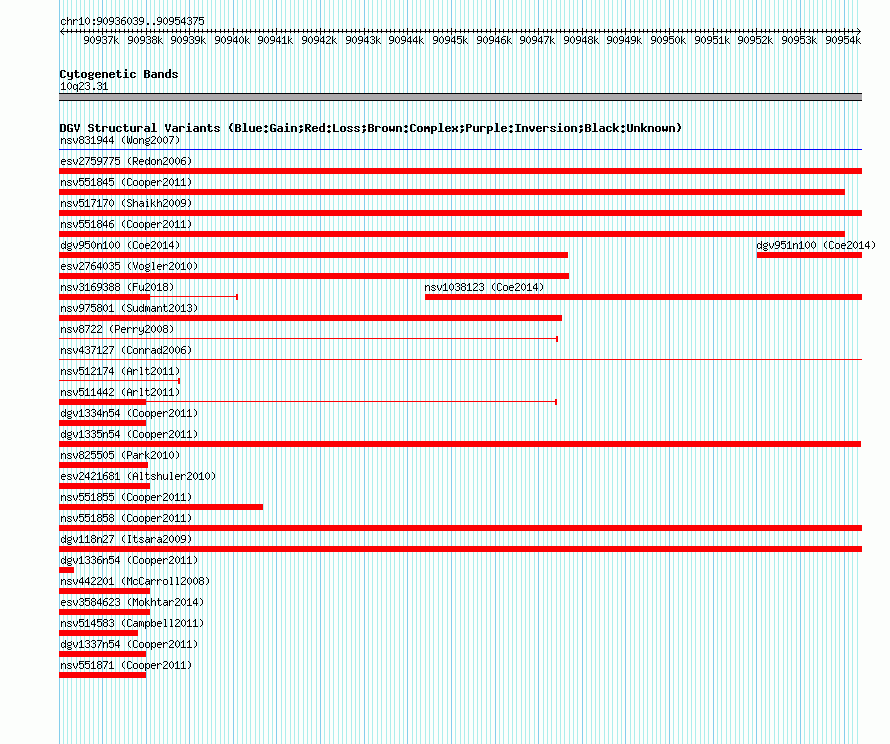Select the nsv442201 (McCarroll2008) label
This screenshot has height=744, width=890.
135,581
